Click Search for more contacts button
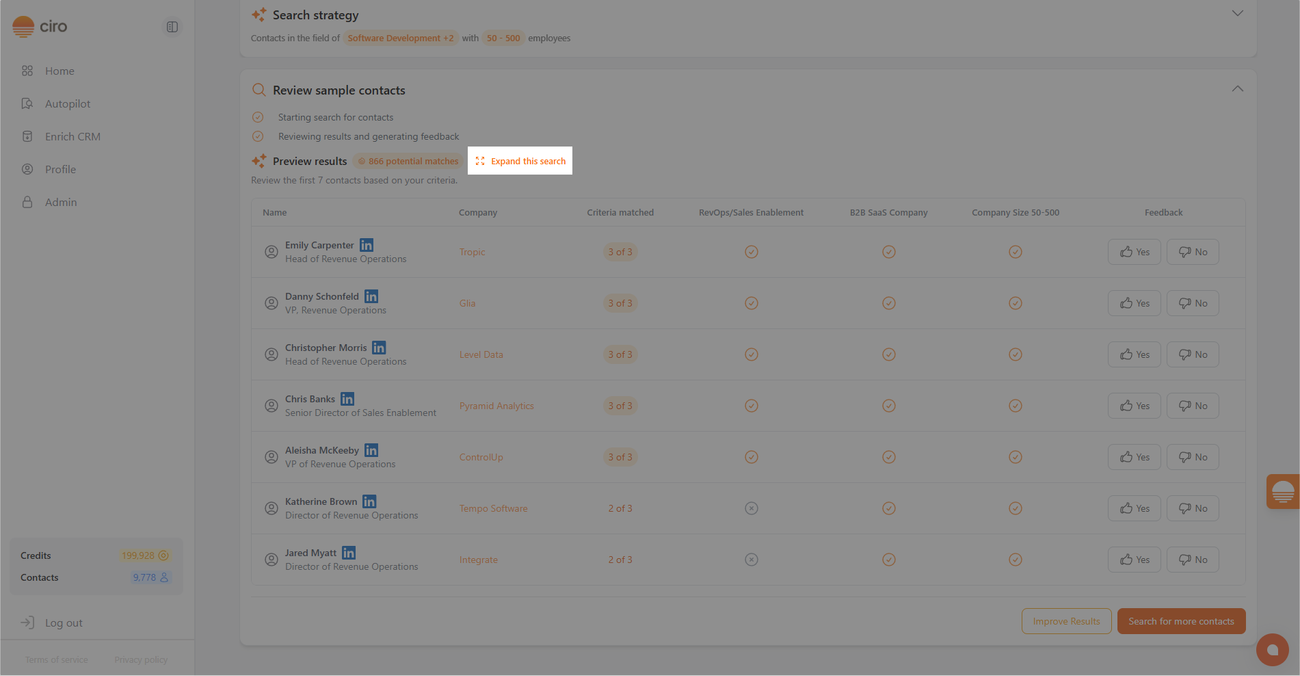Viewport: 1300px width, 676px height. [1180, 621]
